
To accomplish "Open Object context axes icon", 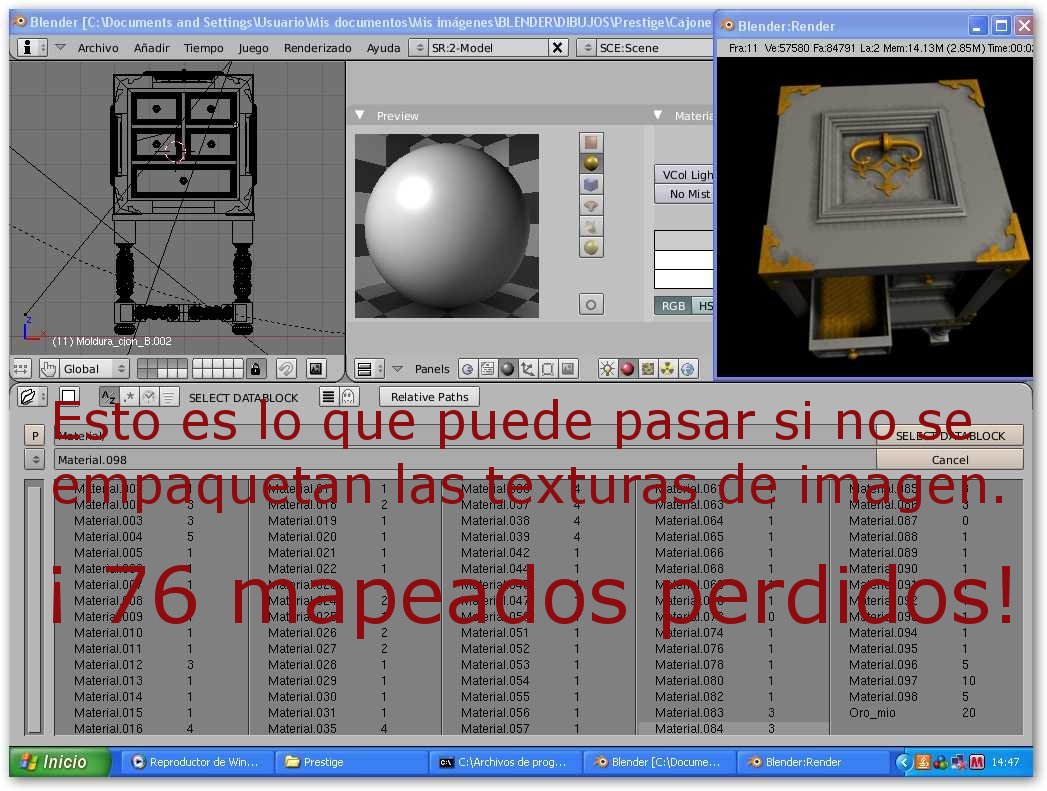I will coord(528,369).
